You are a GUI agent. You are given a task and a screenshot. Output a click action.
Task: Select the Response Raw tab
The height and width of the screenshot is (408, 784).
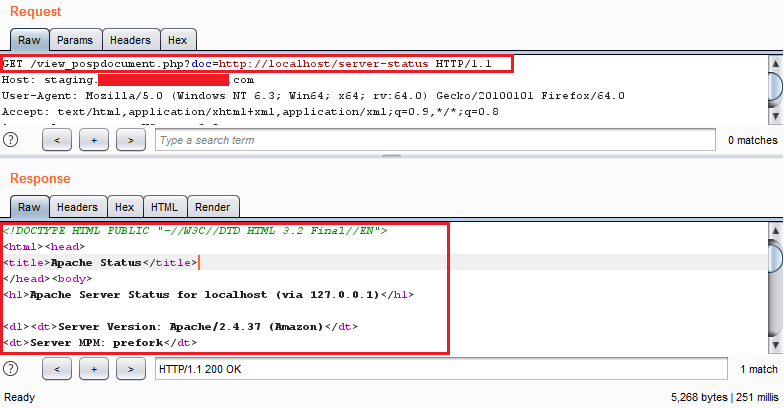pos(29,207)
